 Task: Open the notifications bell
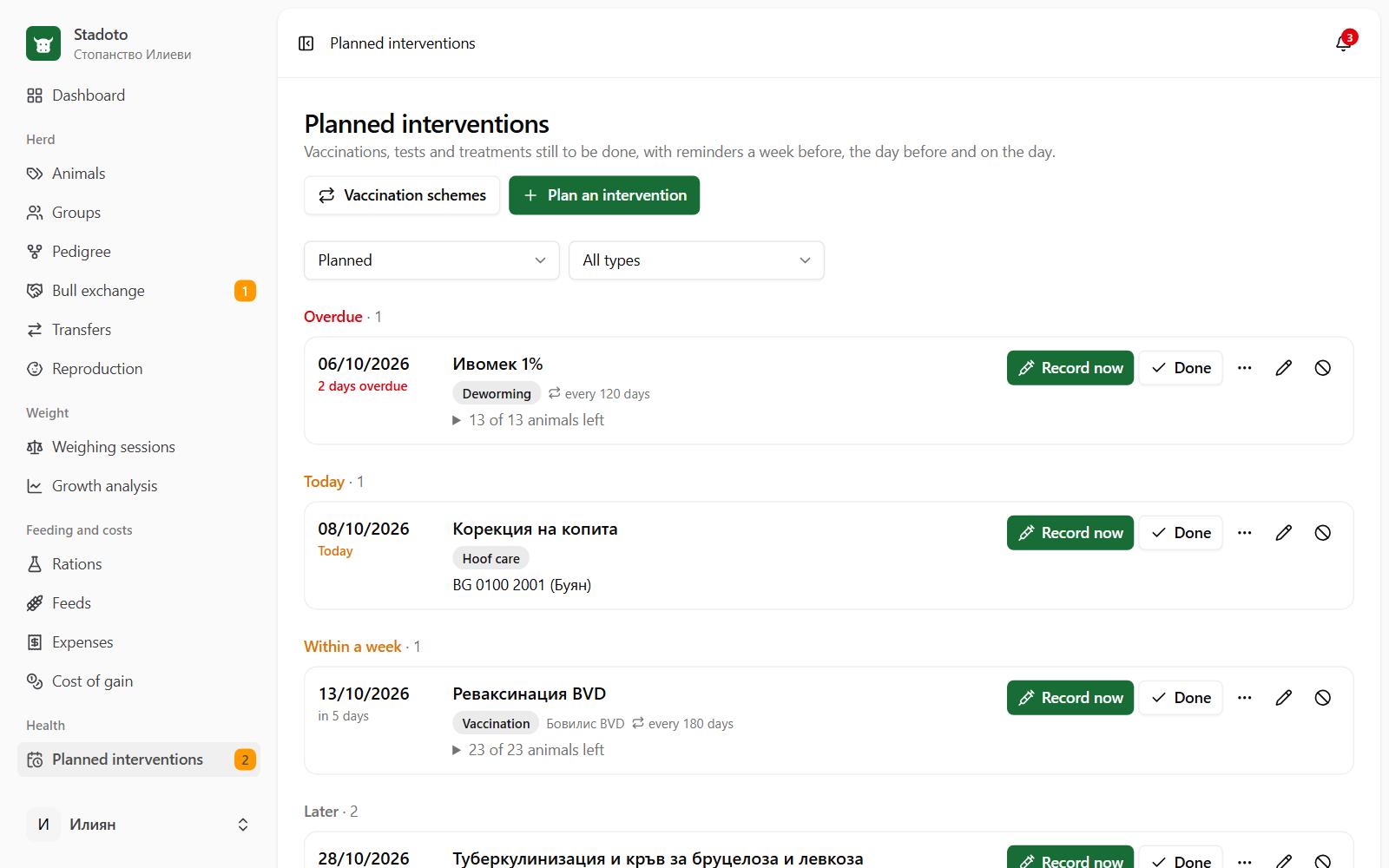click(x=1344, y=43)
